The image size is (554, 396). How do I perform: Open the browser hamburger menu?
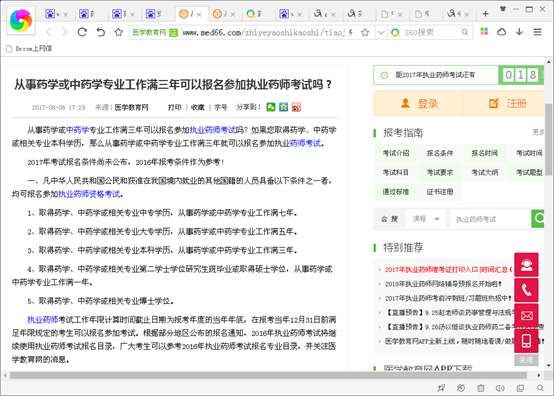(x=537, y=32)
